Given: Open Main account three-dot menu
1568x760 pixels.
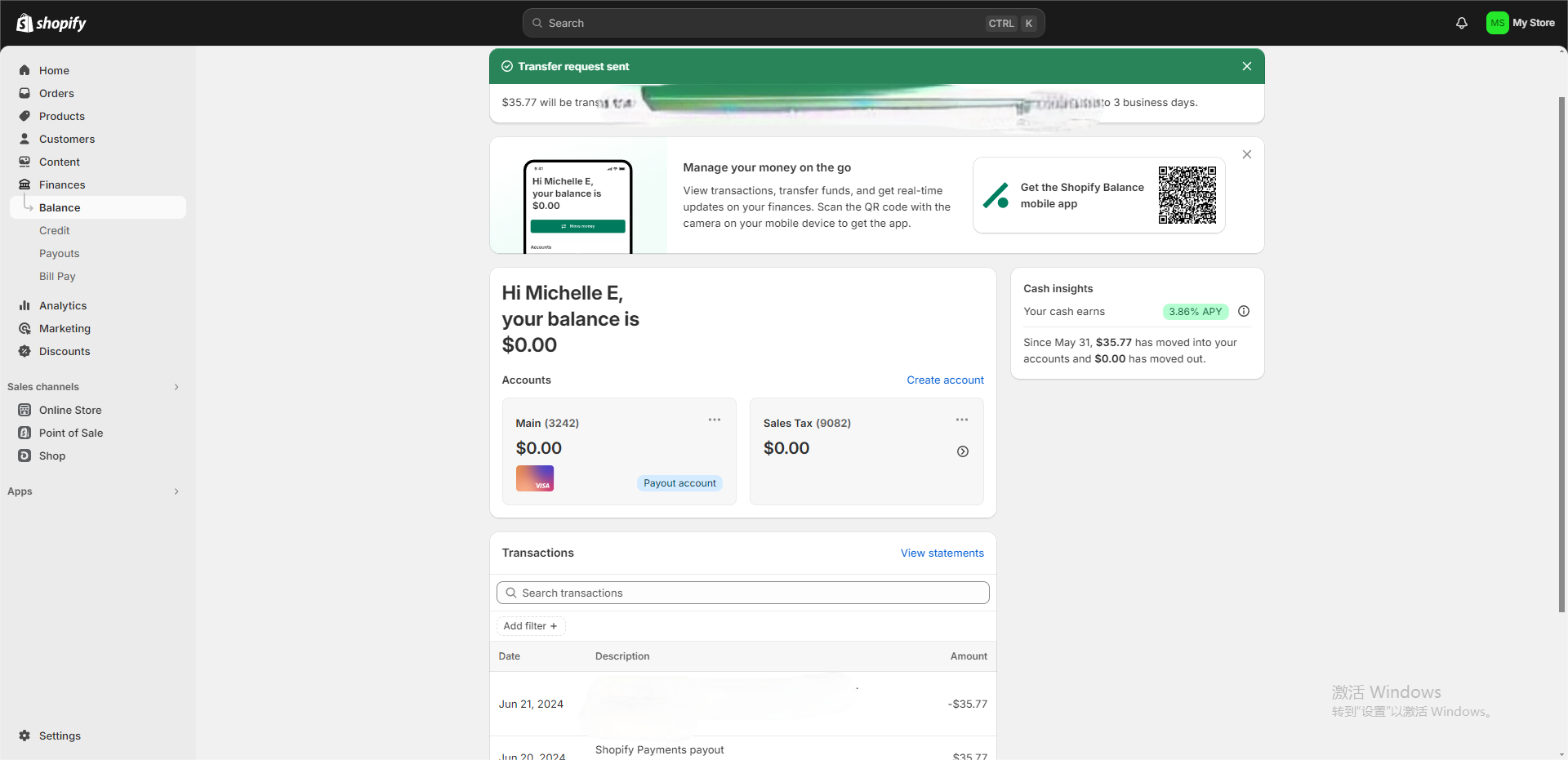Looking at the screenshot, I should coord(715,420).
